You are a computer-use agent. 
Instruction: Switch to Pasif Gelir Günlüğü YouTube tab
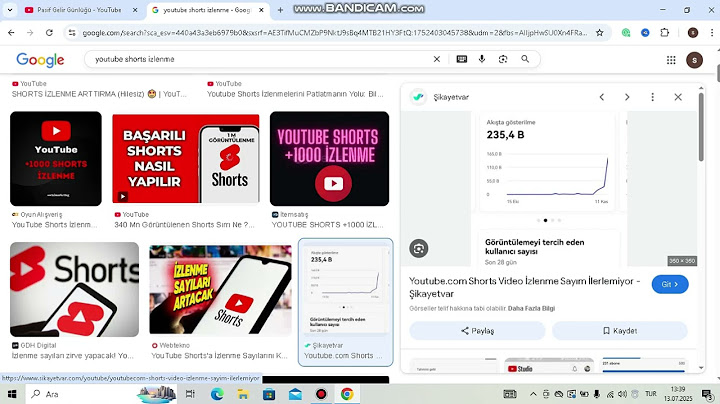click(79, 10)
